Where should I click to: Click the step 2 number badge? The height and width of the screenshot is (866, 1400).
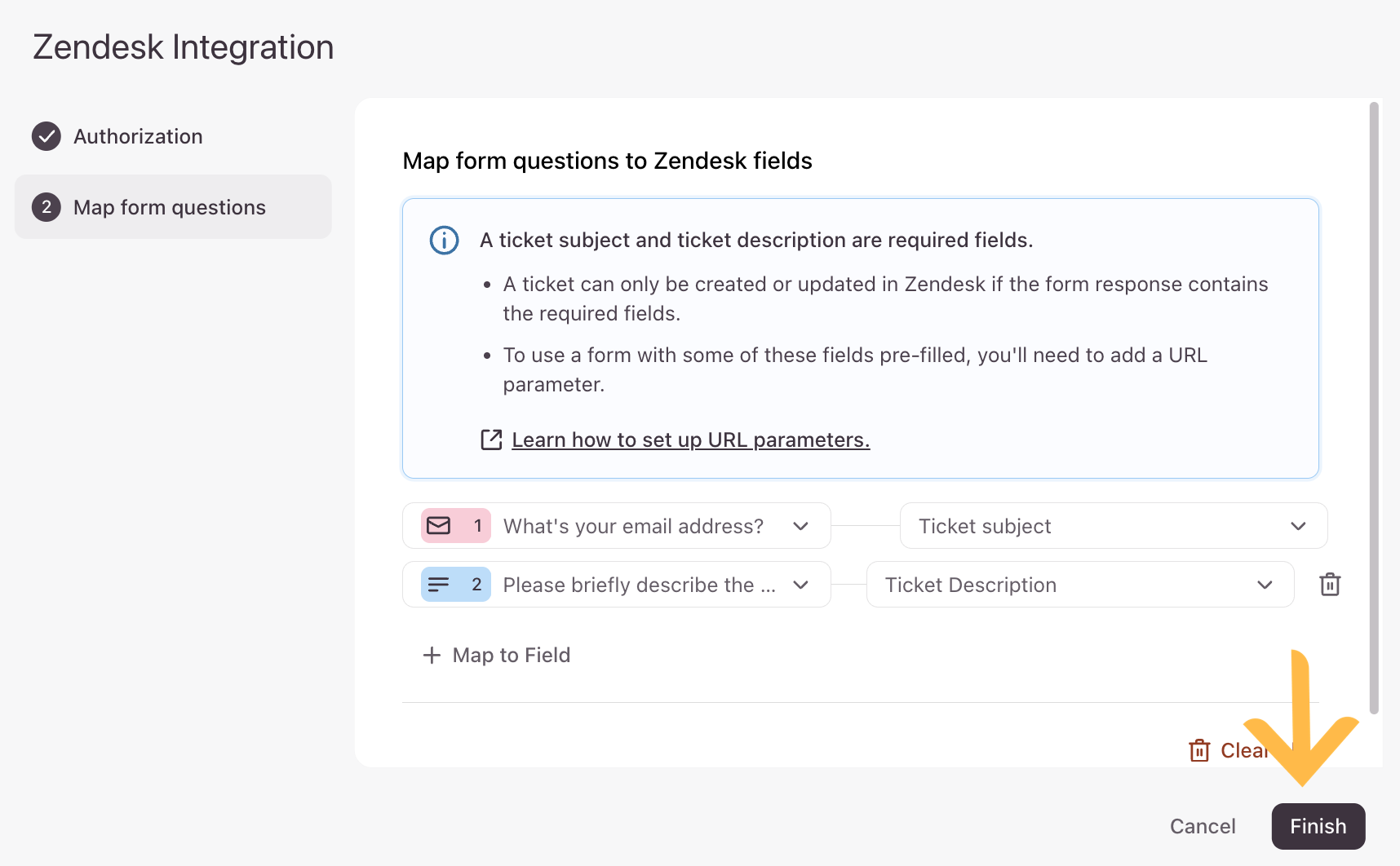[47, 207]
